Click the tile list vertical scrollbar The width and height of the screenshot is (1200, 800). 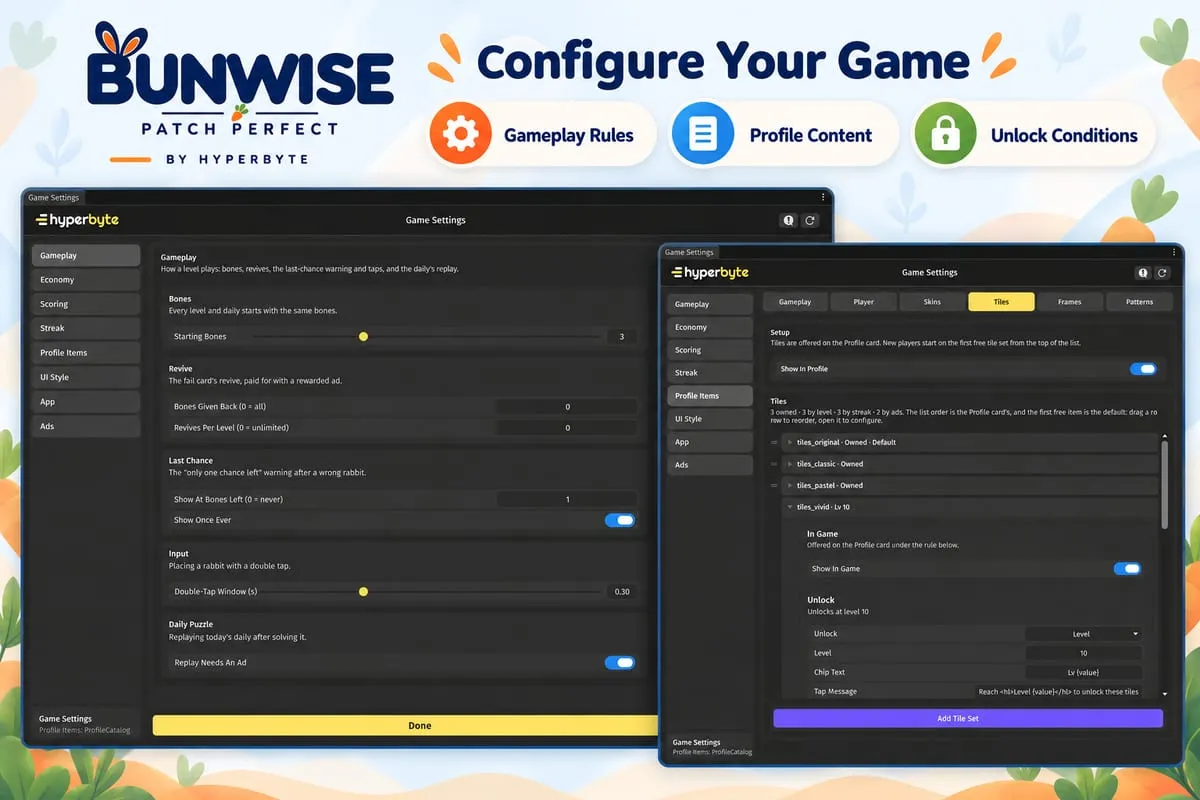pyautogui.click(x=1164, y=485)
